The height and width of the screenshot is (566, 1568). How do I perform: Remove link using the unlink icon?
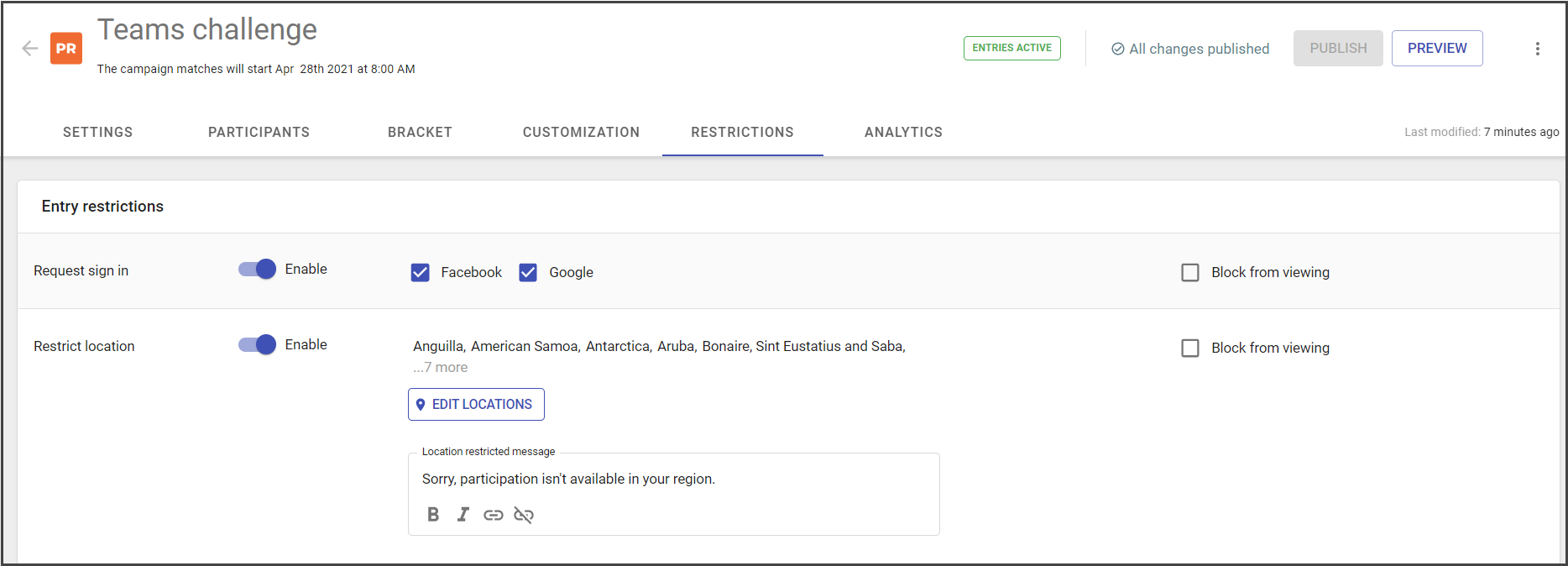[524, 515]
